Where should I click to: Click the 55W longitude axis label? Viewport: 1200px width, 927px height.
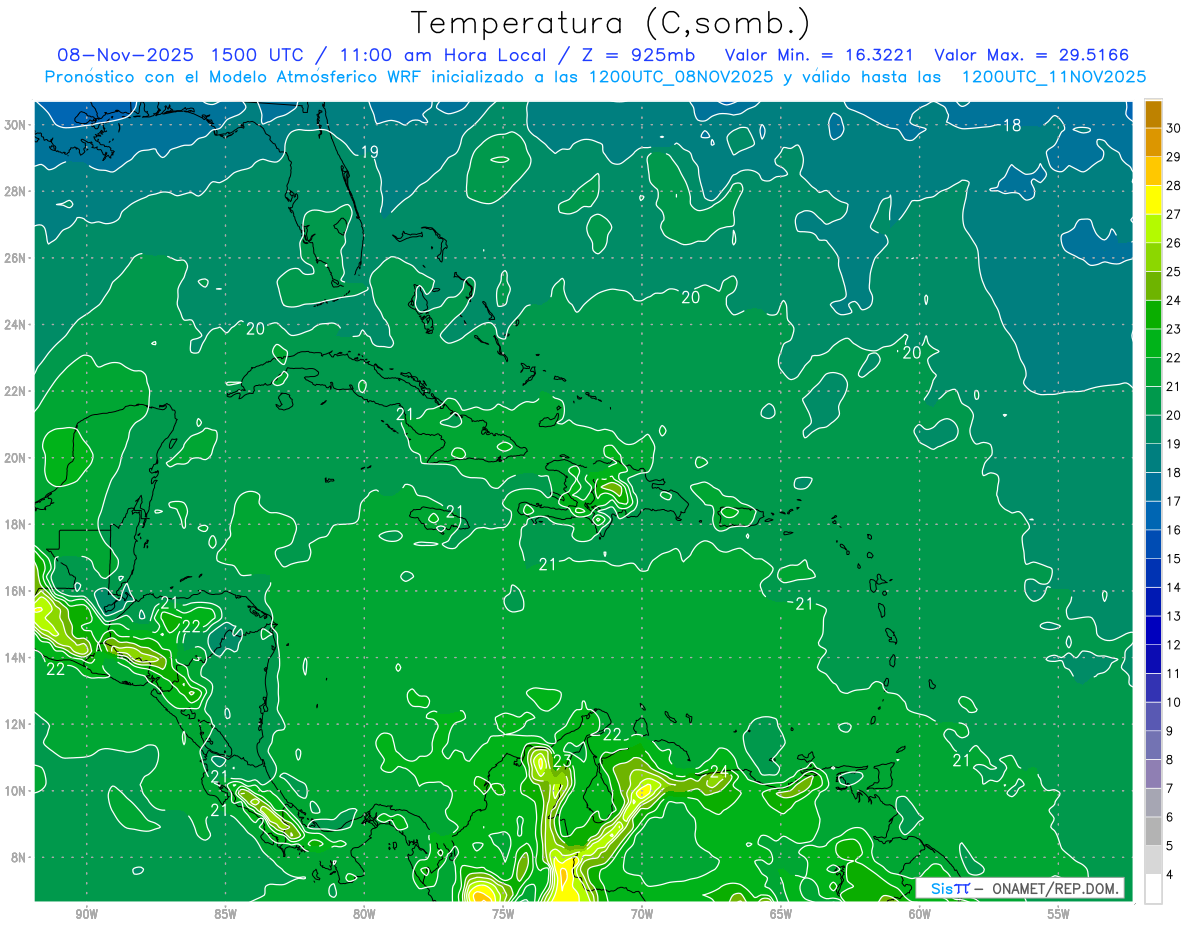pos(1059,914)
